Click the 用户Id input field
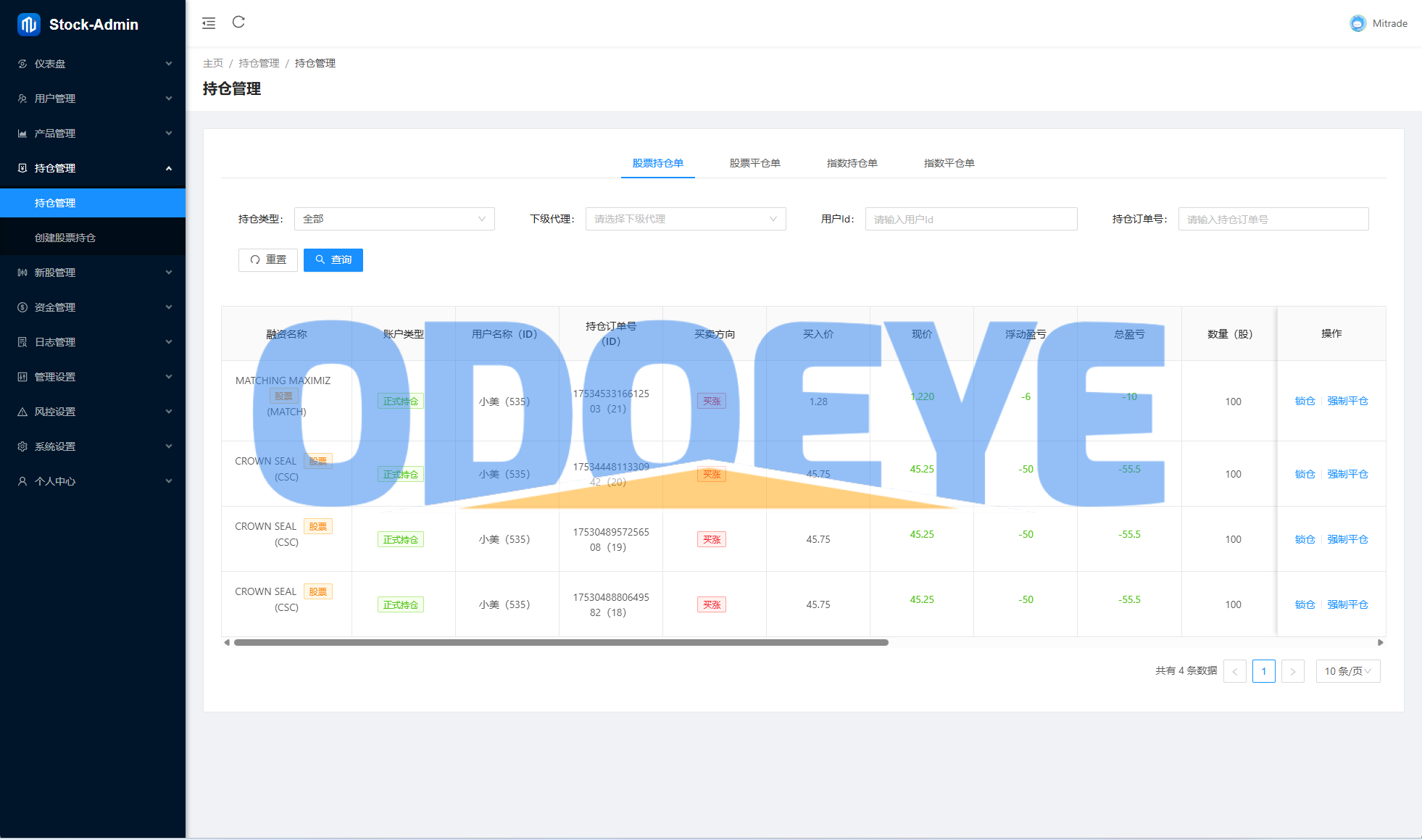Viewport: 1422px width, 840px height. point(970,219)
